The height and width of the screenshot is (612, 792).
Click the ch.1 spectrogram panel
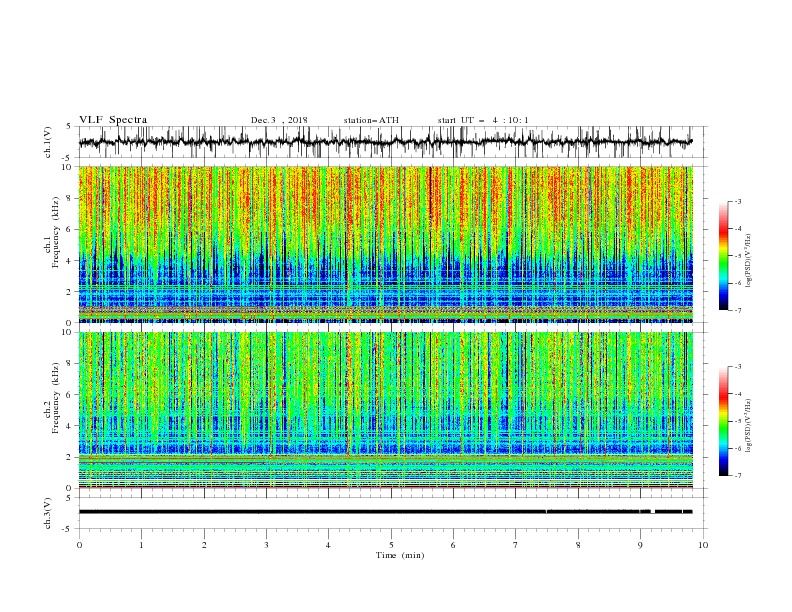(x=386, y=244)
